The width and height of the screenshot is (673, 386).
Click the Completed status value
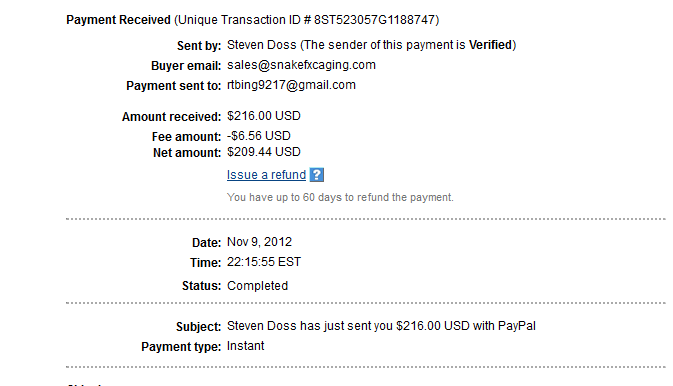click(257, 286)
